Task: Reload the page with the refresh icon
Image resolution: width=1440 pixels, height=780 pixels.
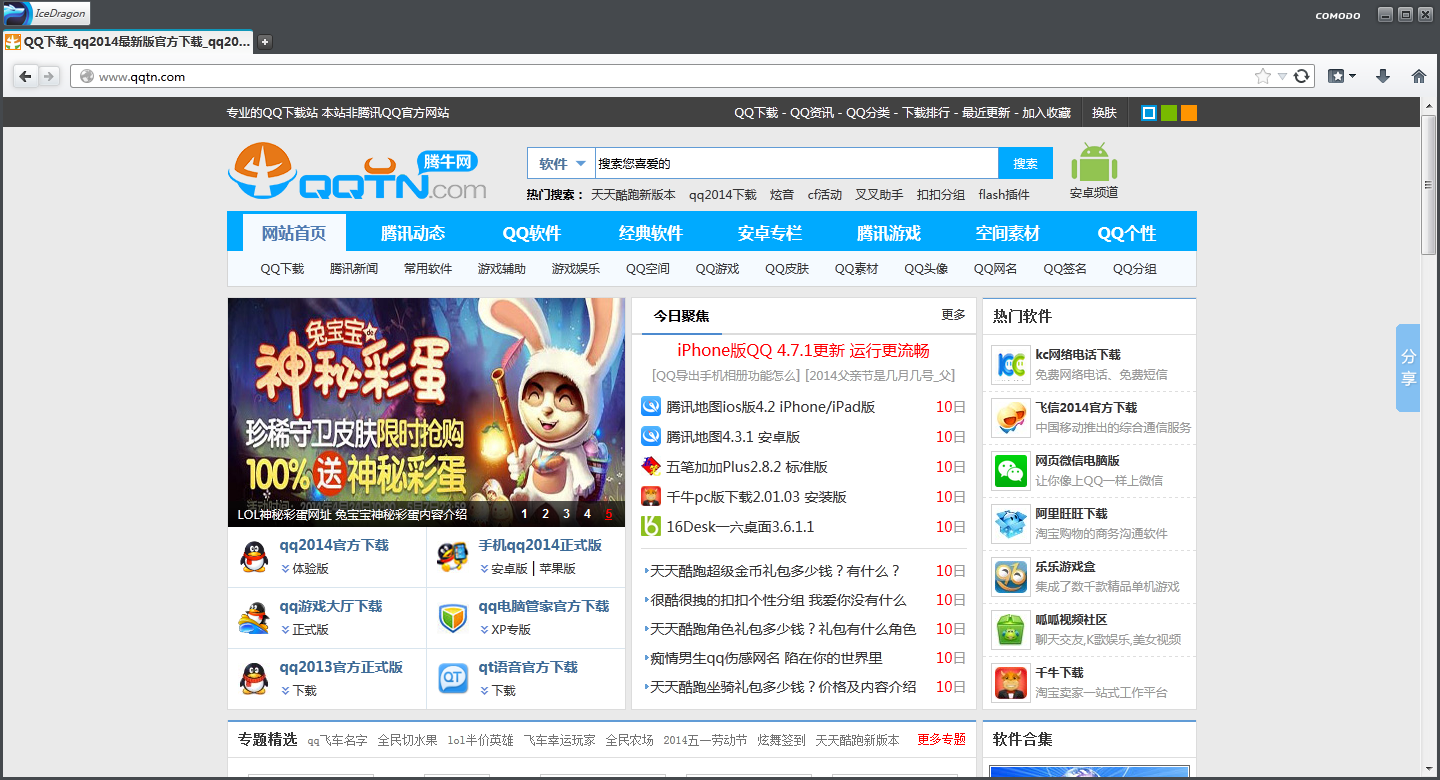Action: 1301,76
